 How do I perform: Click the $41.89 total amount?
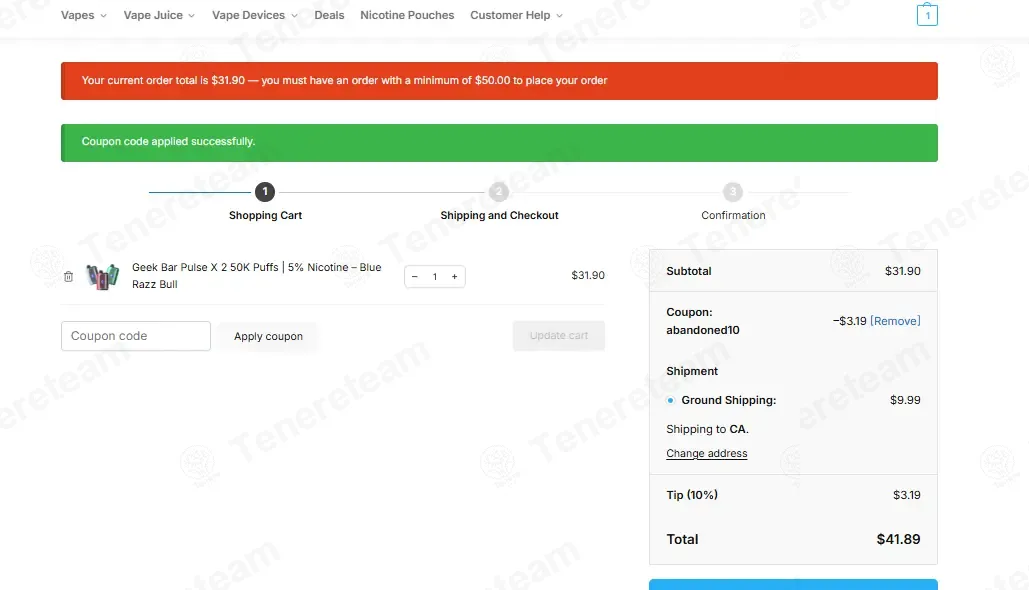tap(898, 539)
